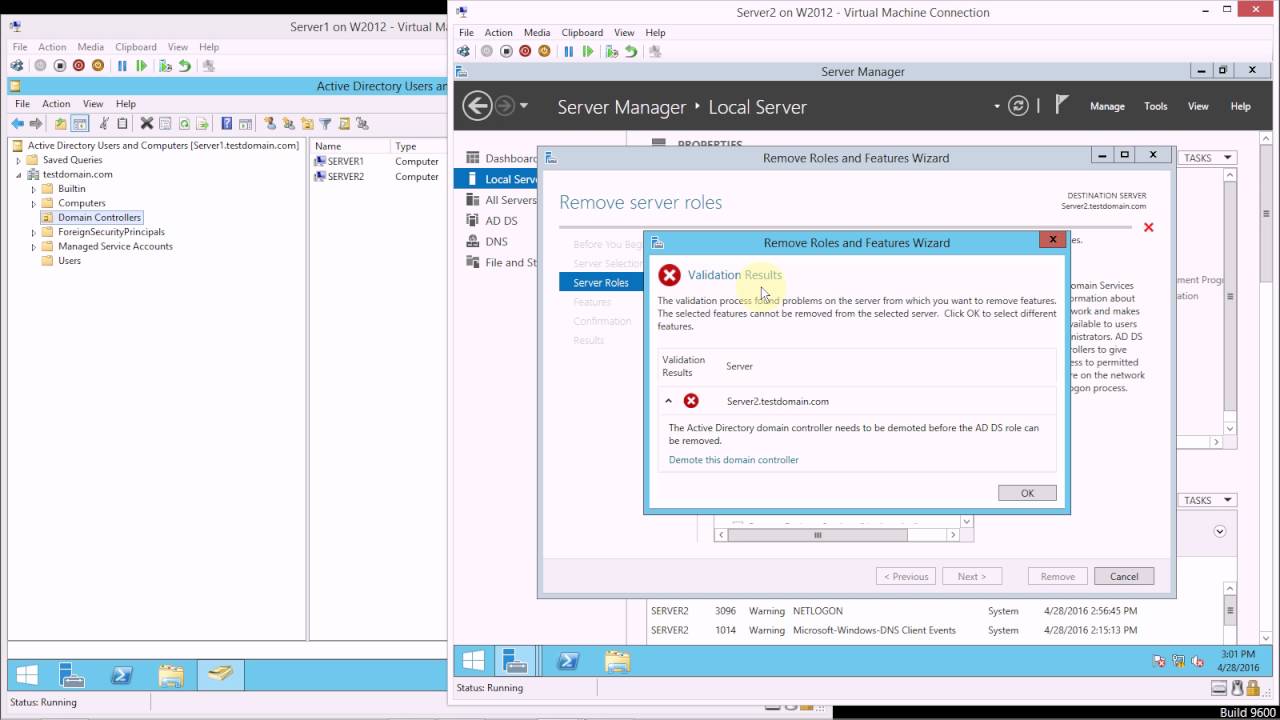This screenshot has height=720, width=1280.
Task: Click Revert icon in Server2 VM toolbar
Action: coord(631,51)
